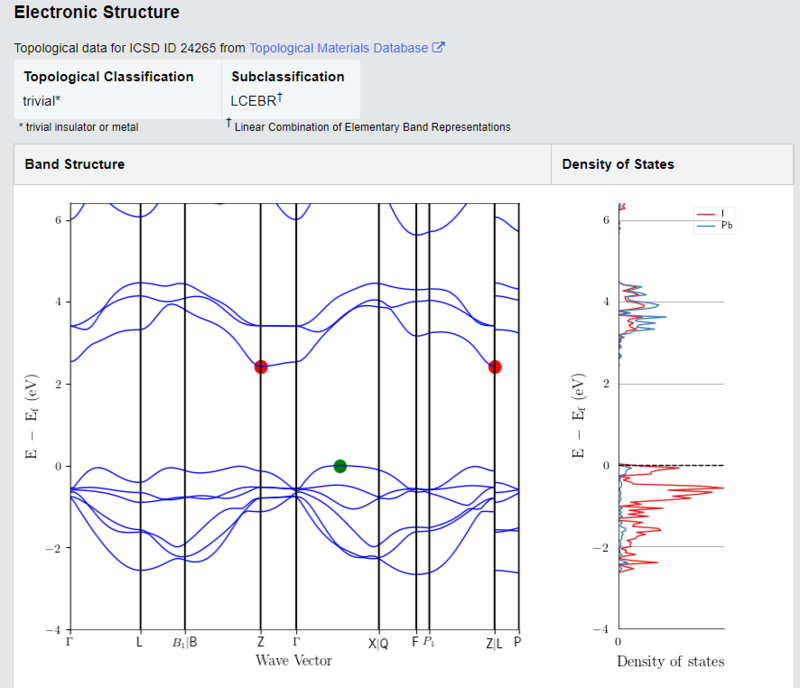Click the Electronic Structure section title

(97, 12)
